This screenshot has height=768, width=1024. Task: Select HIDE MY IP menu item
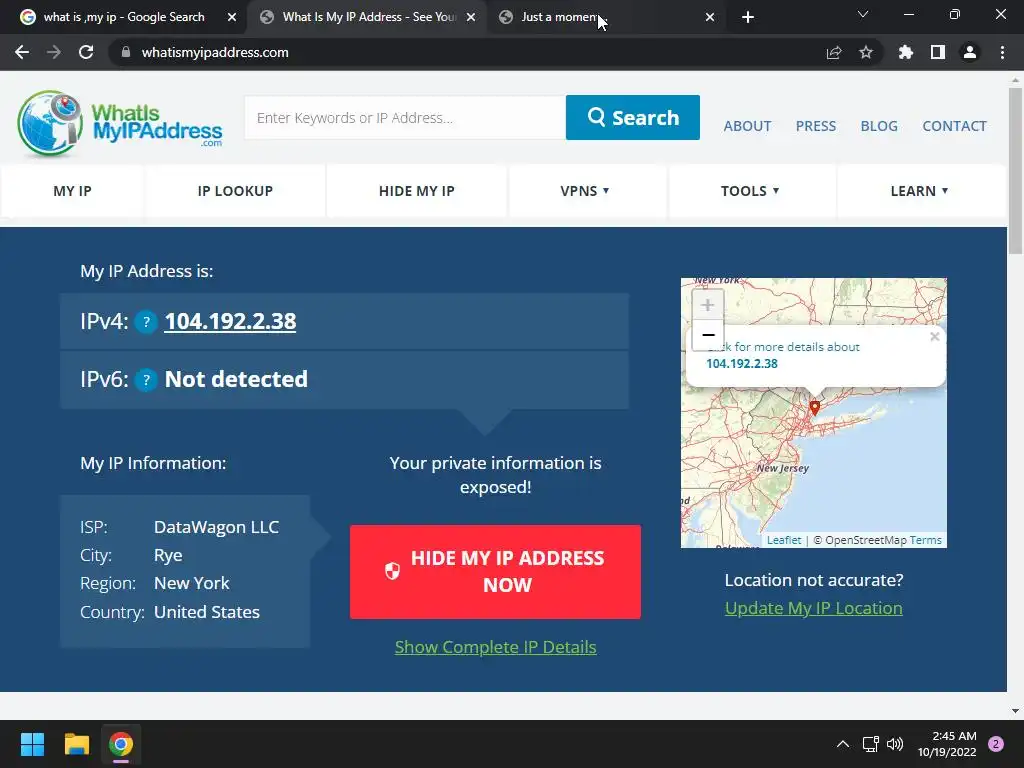tap(417, 191)
